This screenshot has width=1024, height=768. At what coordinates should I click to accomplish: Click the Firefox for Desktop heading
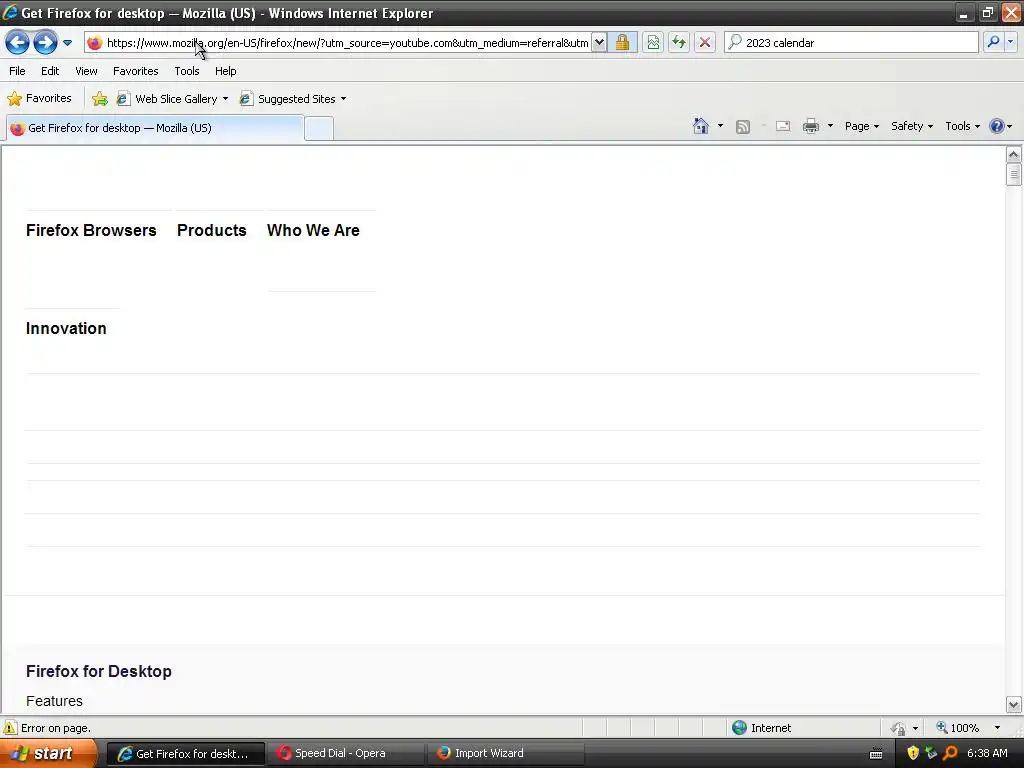99,671
